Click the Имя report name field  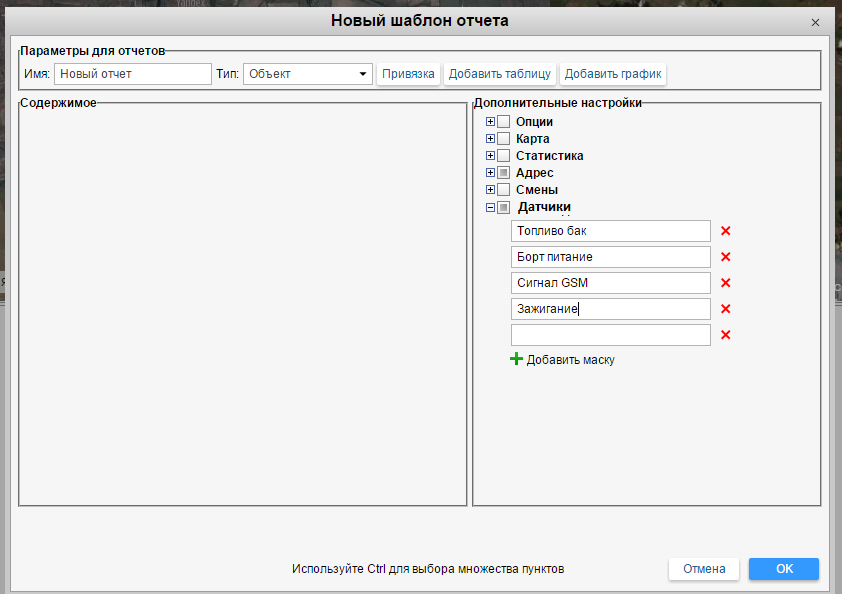point(133,74)
